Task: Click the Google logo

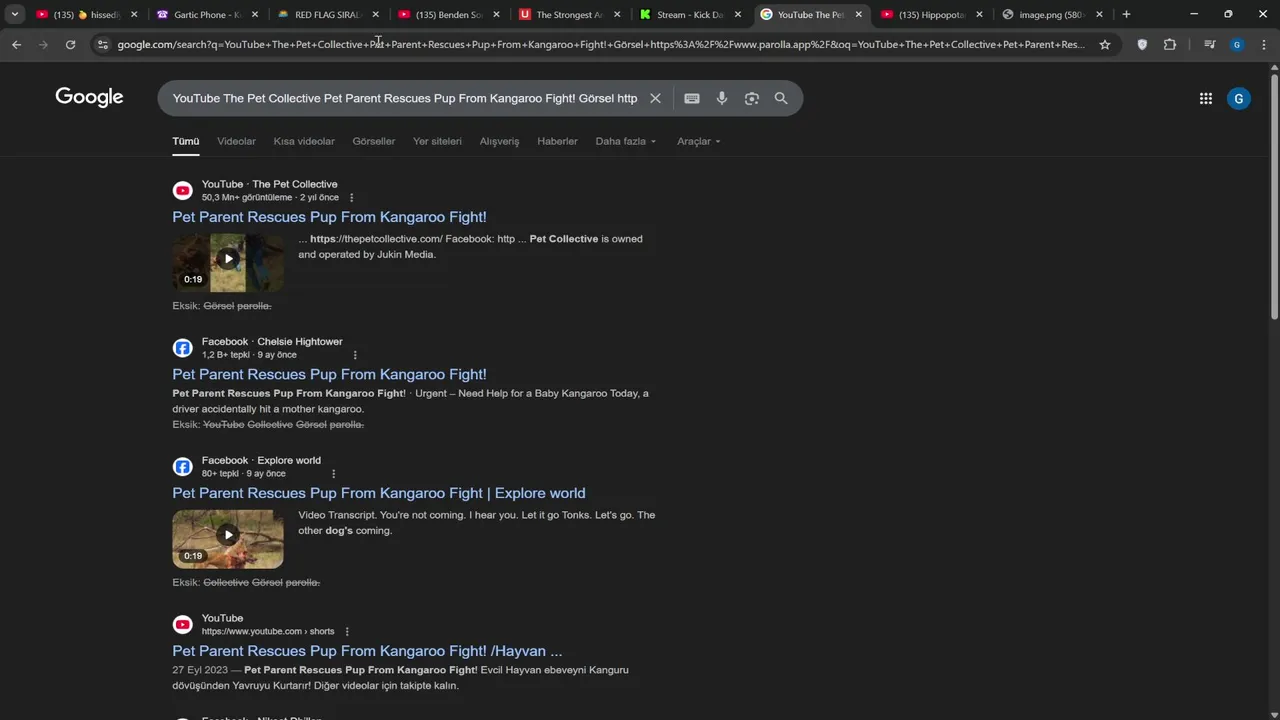Action: pos(89,97)
